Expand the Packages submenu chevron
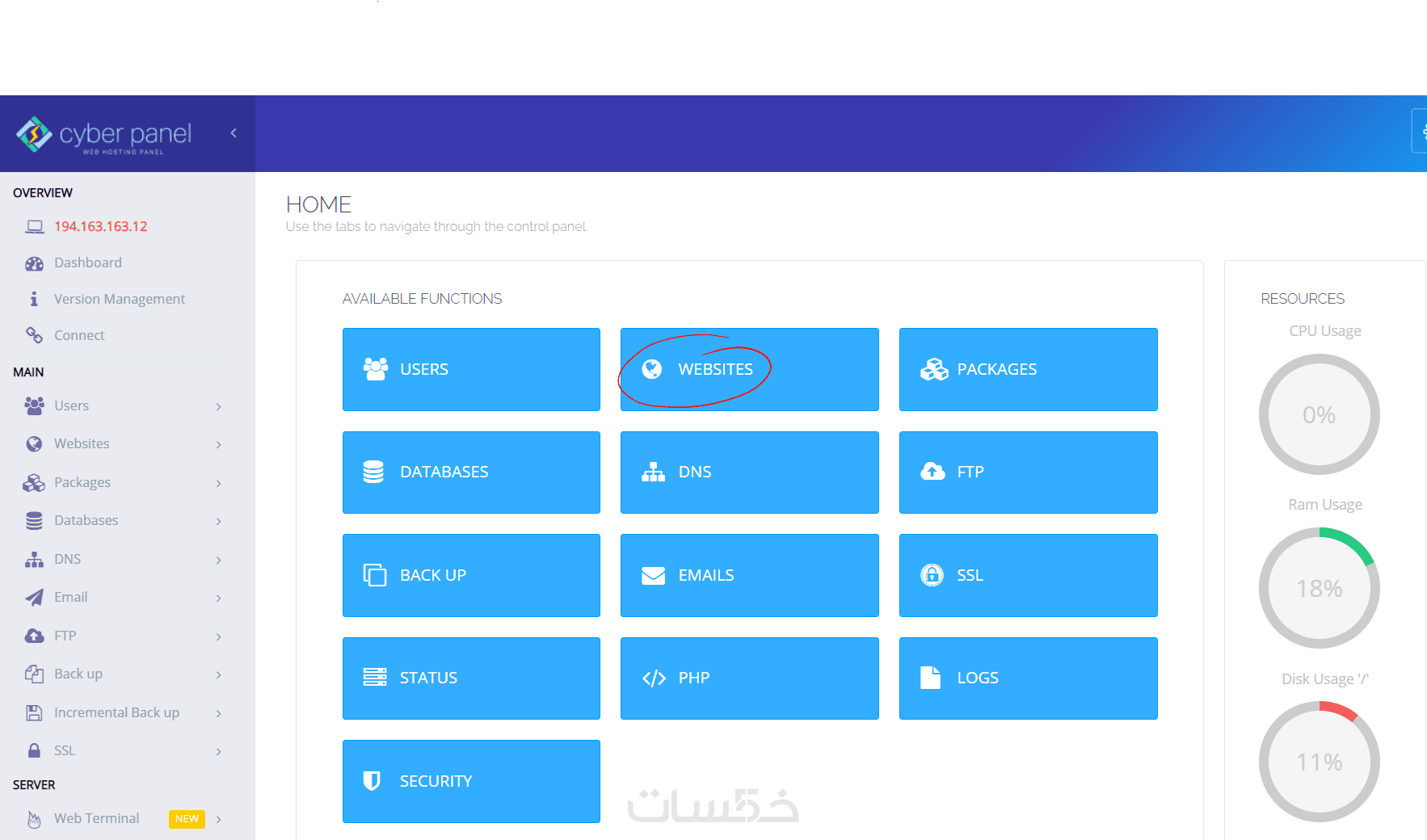Viewport: 1427px width, 840px height. [x=218, y=483]
